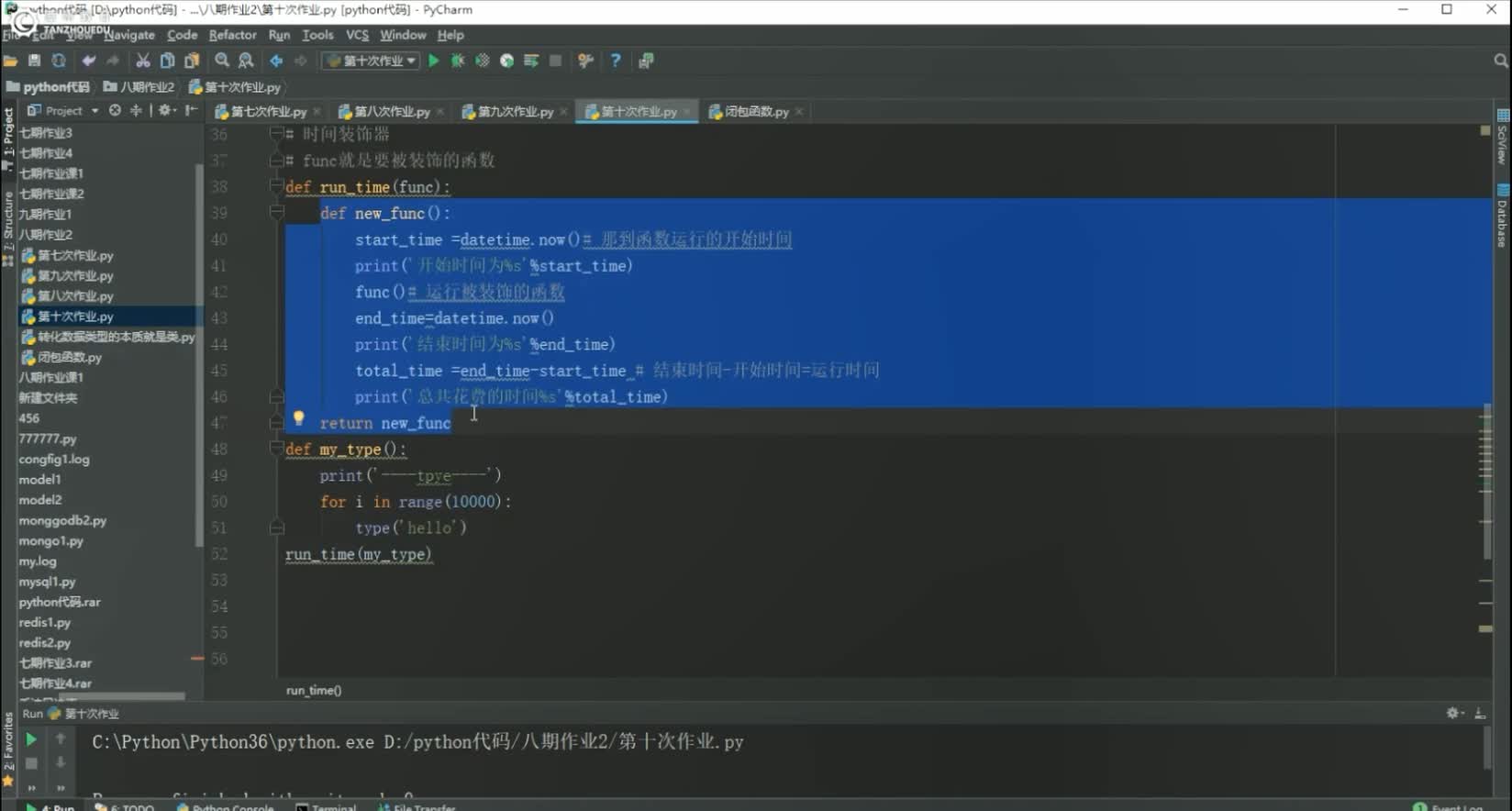
Task: Collapse the new_func fold marker on line 39
Action: [x=276, y=213]
